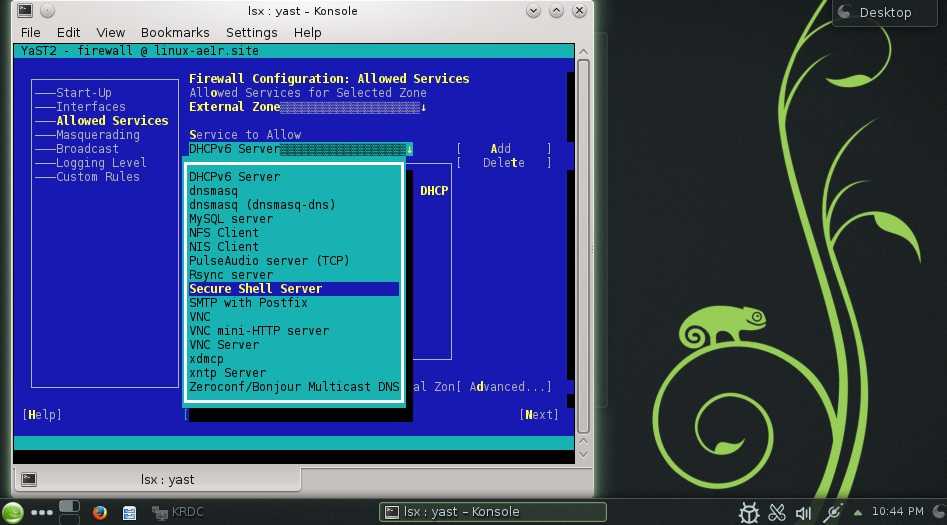Open the Edit menu
The height and width of the screenshot is (525, 947).
pos(68,33)
